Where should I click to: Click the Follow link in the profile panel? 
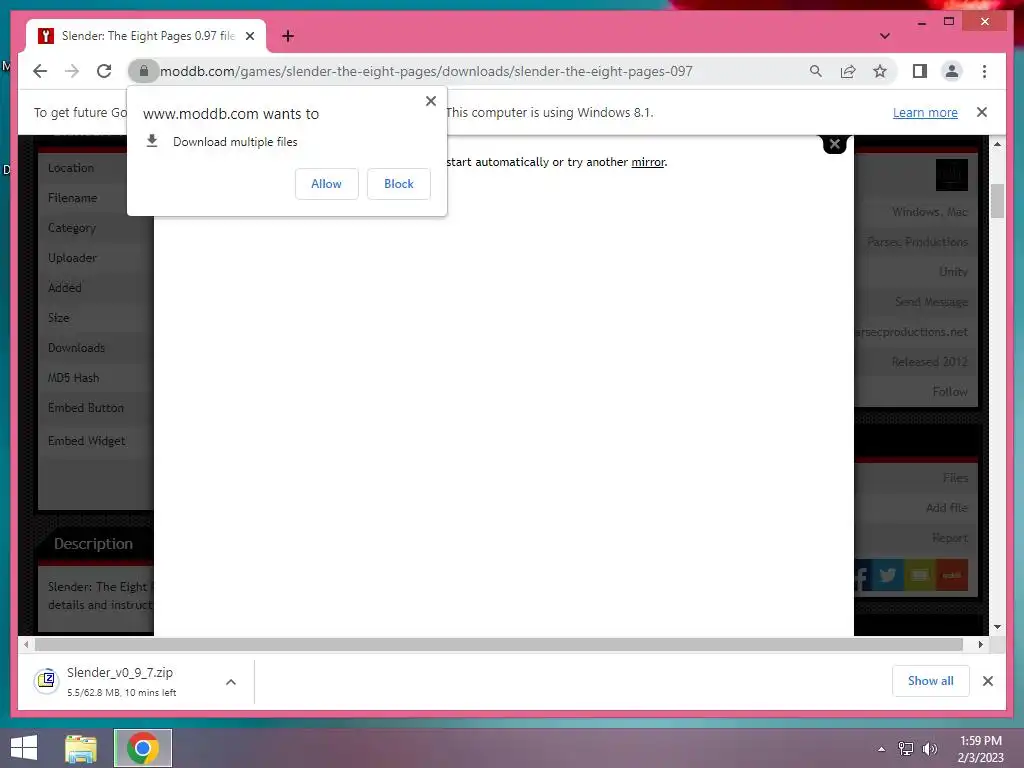950,392
